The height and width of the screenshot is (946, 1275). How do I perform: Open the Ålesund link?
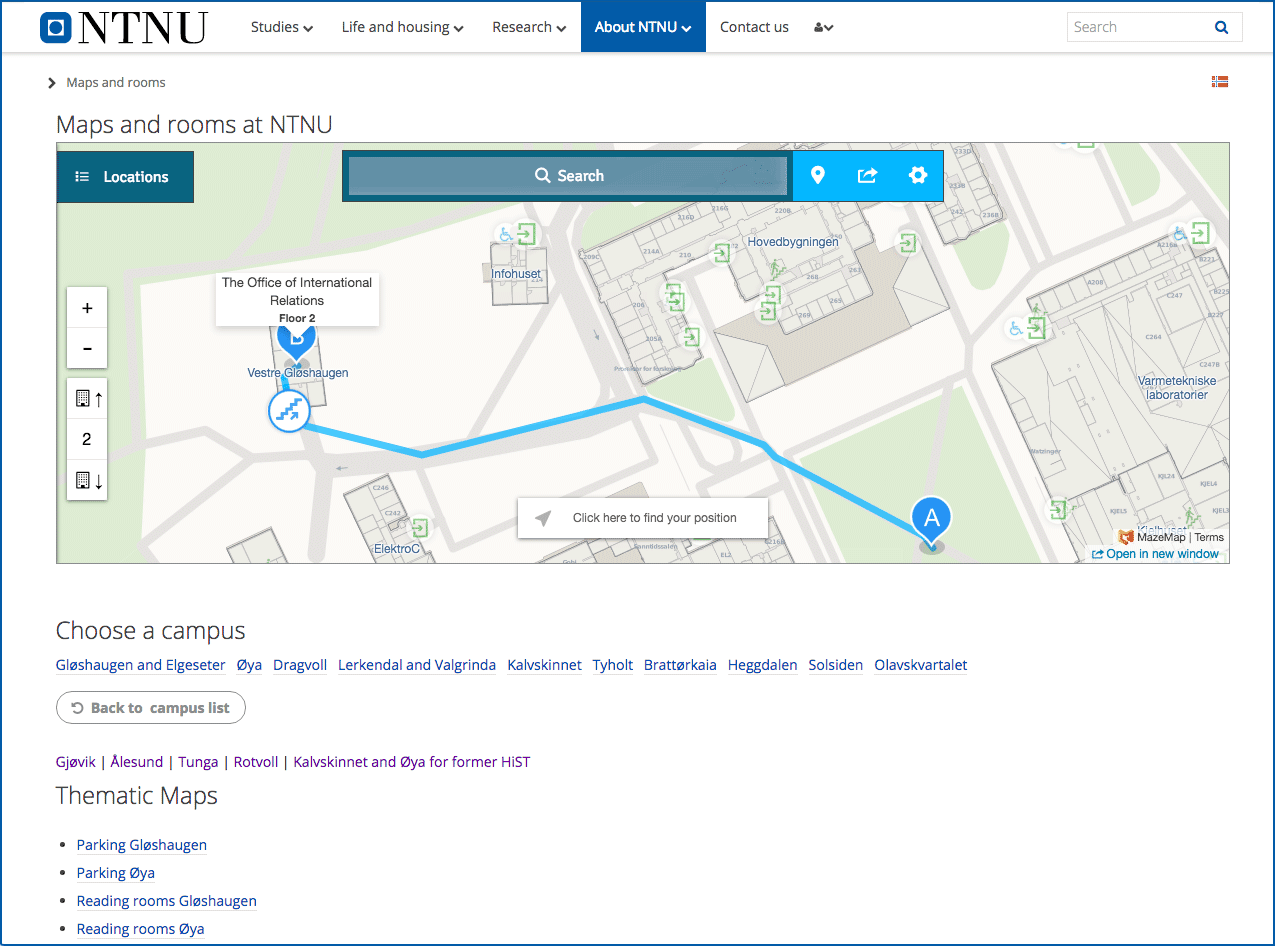[137, 762]
